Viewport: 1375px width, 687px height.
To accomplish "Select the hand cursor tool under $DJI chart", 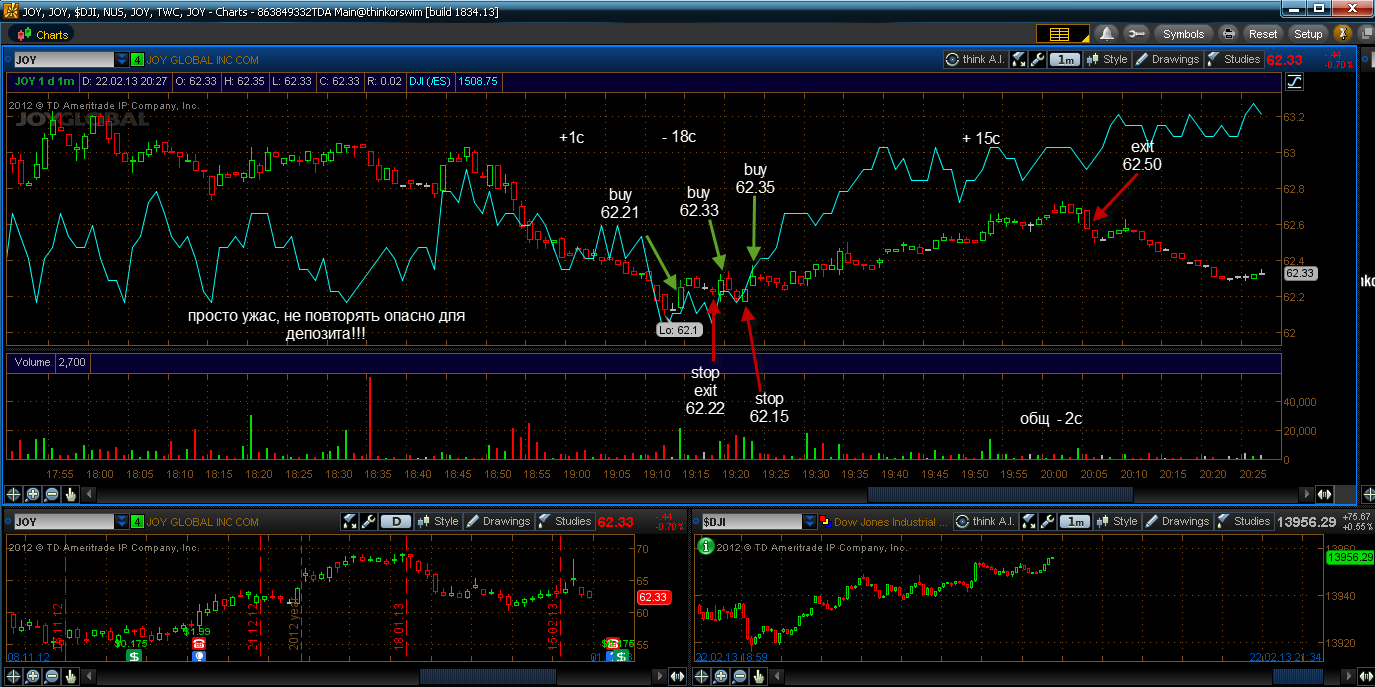I will point(760,676).
